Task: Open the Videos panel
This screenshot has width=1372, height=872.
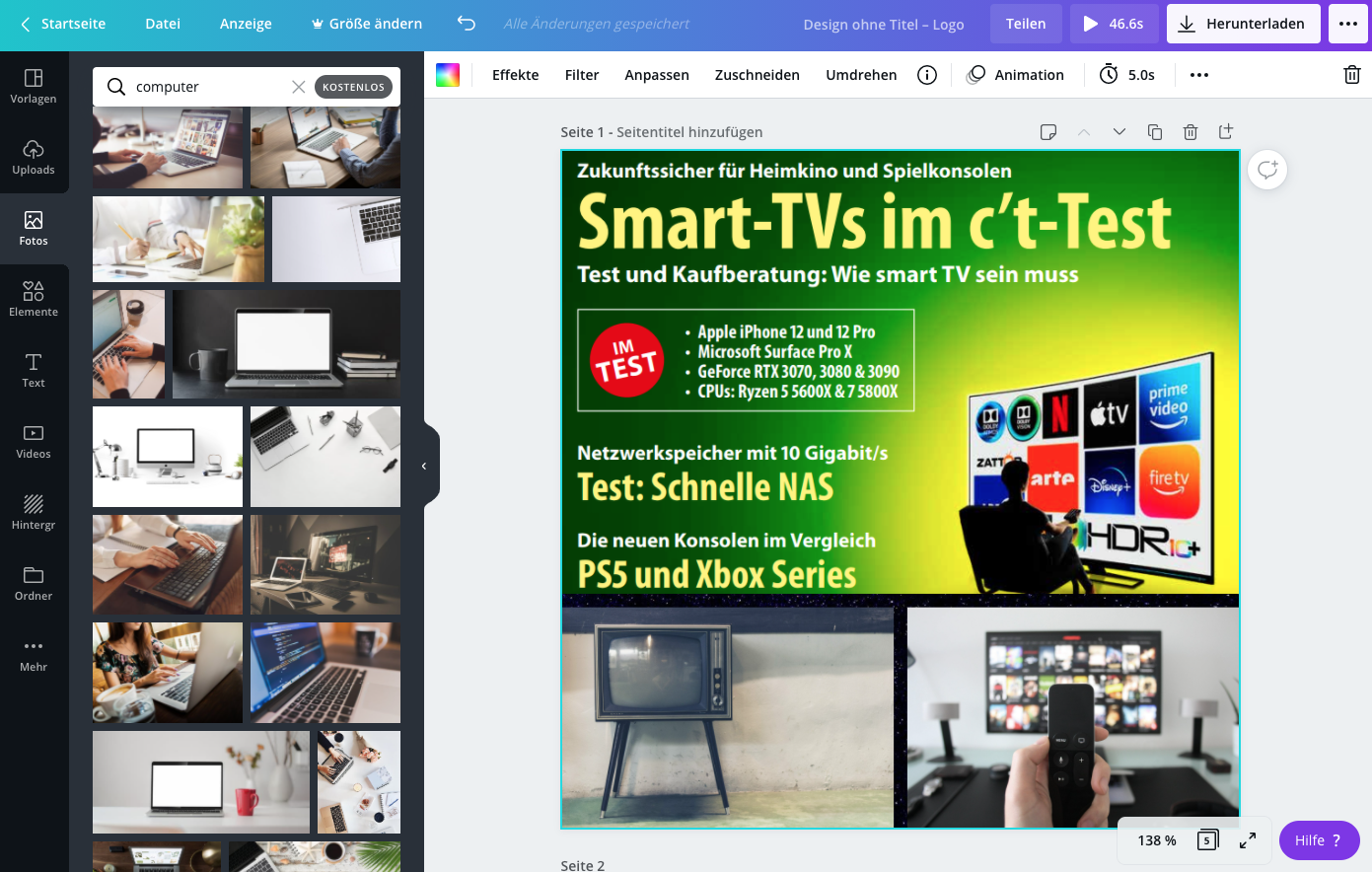Action: (34, 442)
